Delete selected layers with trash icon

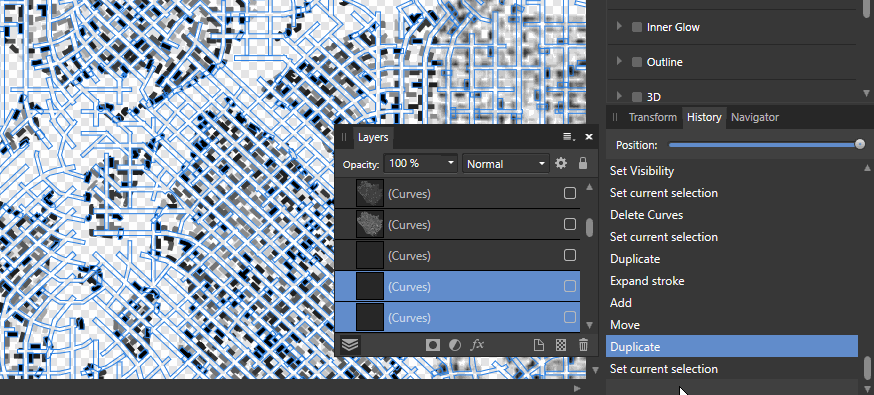click(x=583, y=345)
